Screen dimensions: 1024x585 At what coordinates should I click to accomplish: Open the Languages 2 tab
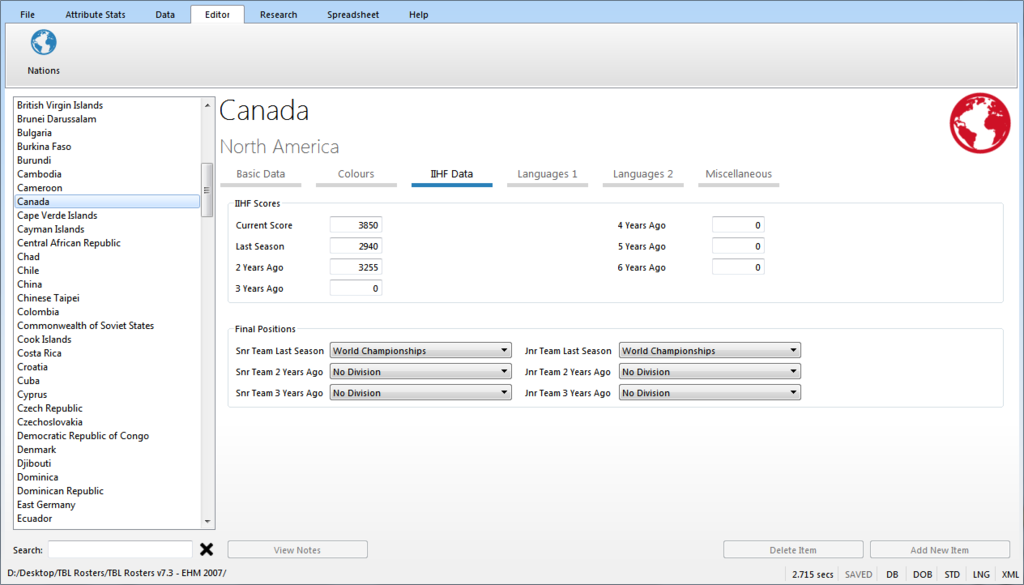point(643,176)
